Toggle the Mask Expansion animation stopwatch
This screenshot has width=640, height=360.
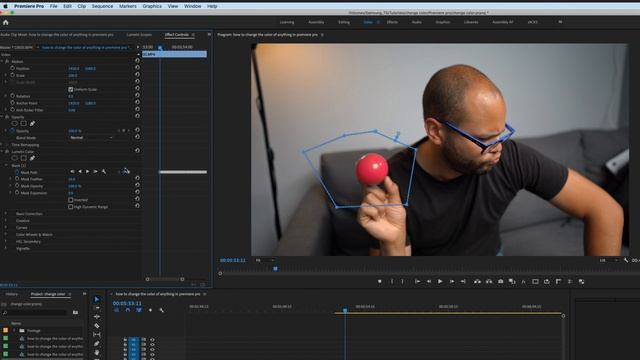[17, 193]
